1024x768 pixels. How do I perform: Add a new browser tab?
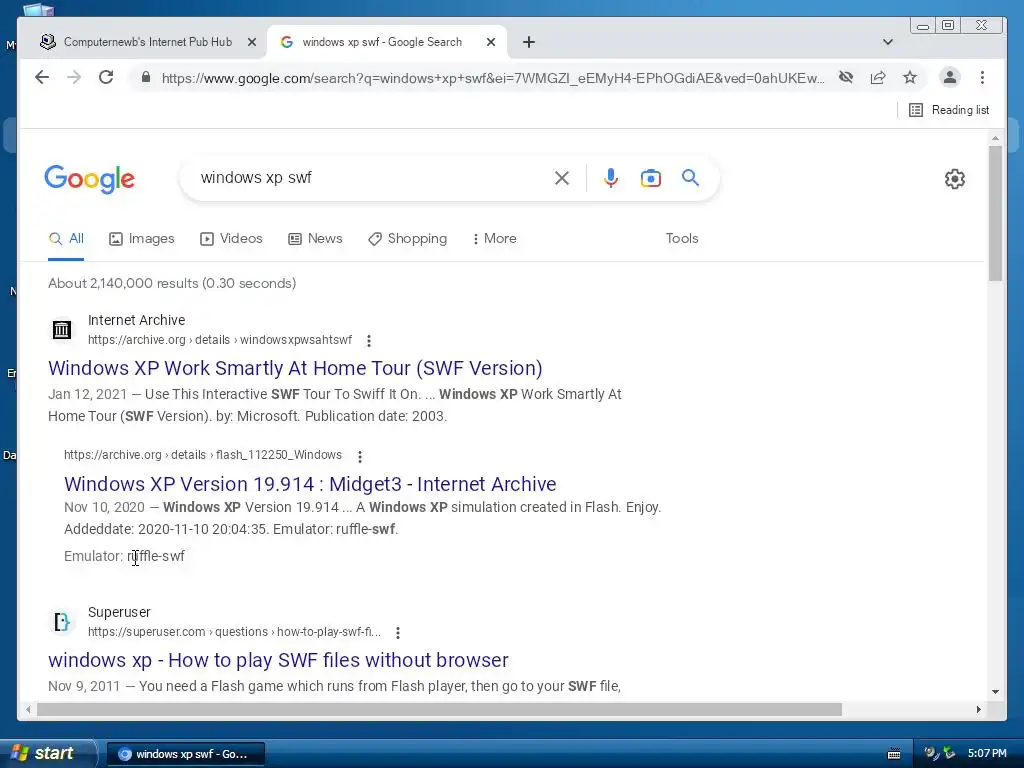pyautogui.click(x=529, y=42)
